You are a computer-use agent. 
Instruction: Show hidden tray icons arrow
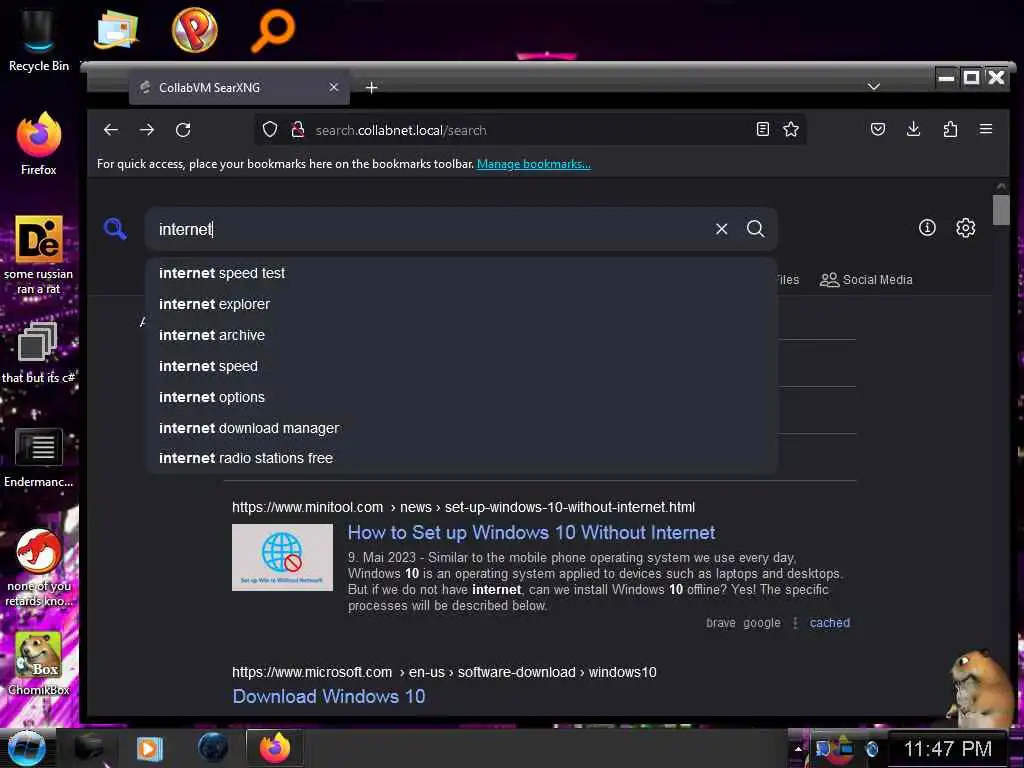click(797, 749)
